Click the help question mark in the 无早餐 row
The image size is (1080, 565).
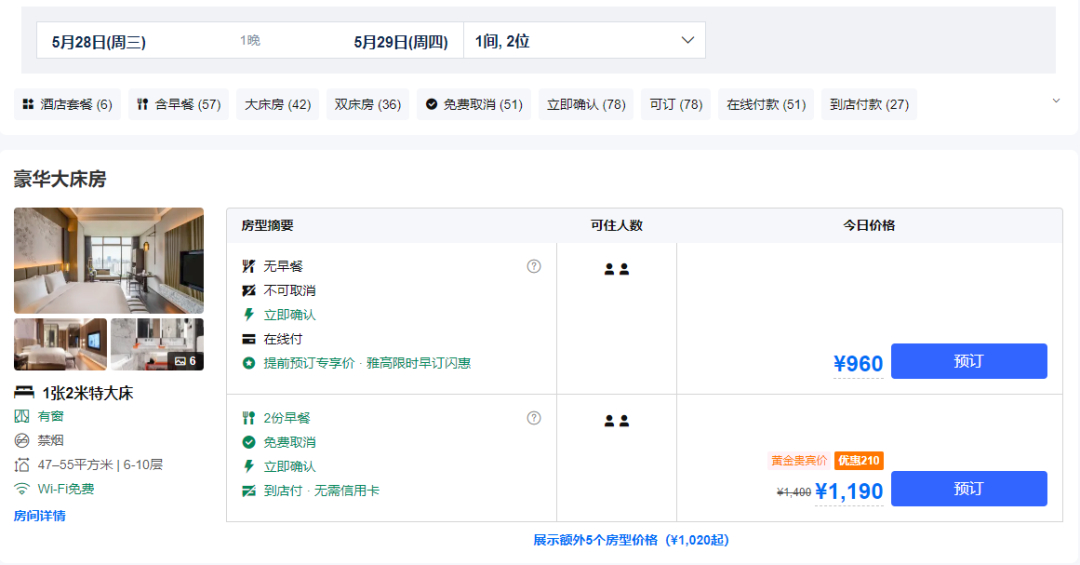[x=534, y=266]
